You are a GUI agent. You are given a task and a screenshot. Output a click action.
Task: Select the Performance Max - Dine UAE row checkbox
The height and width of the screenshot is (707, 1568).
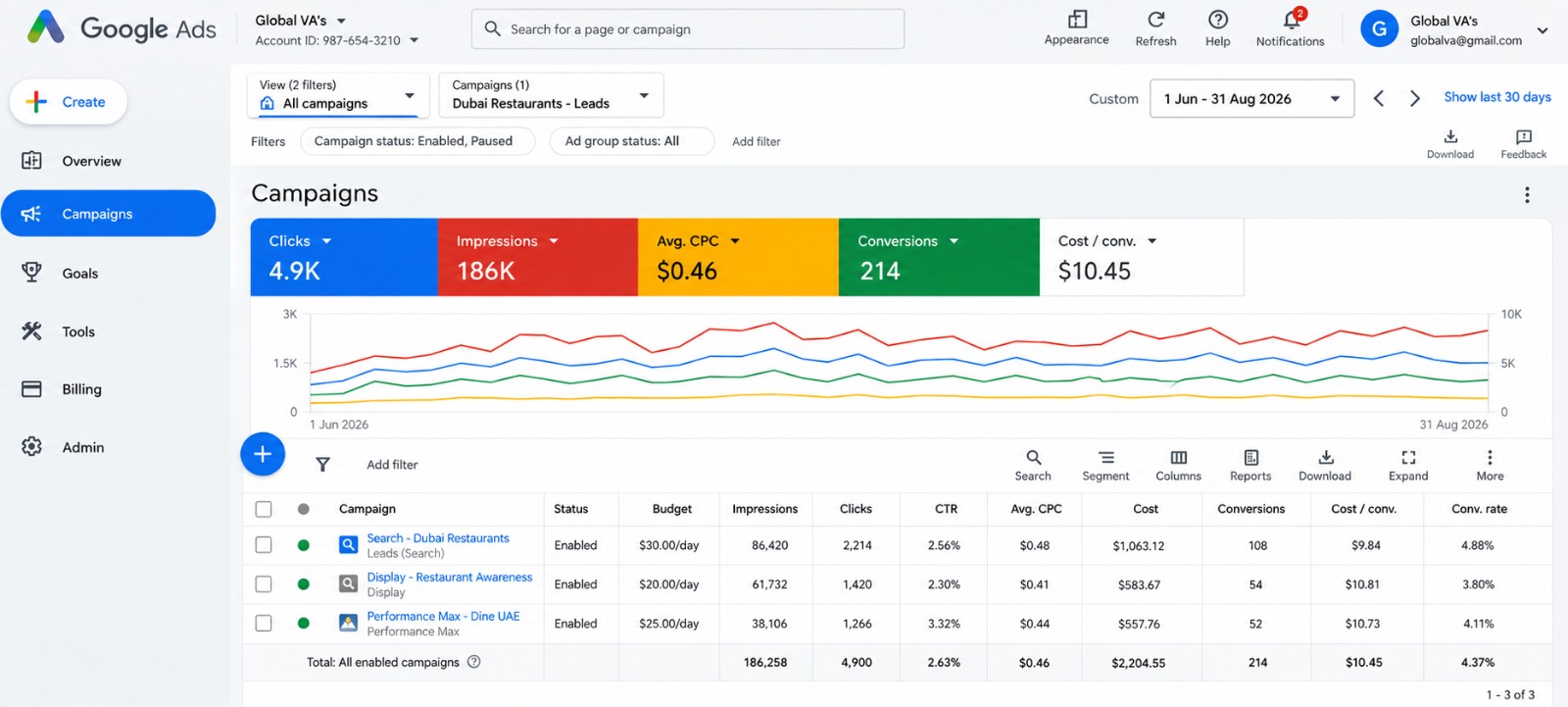point(264,623)
